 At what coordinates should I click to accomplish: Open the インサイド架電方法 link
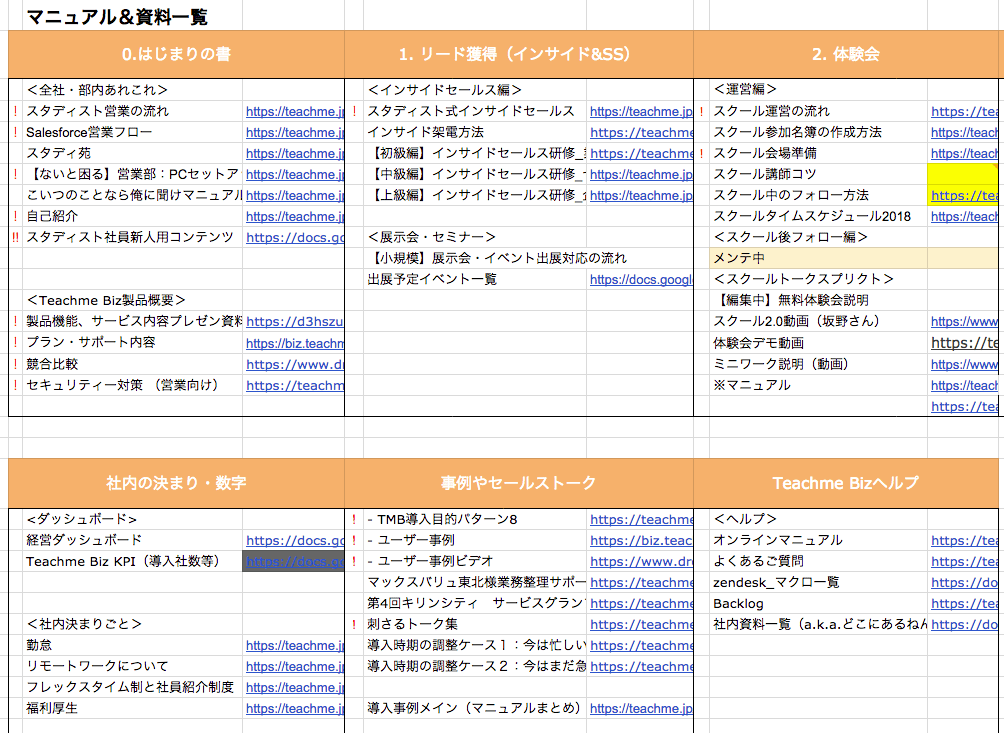641,133
